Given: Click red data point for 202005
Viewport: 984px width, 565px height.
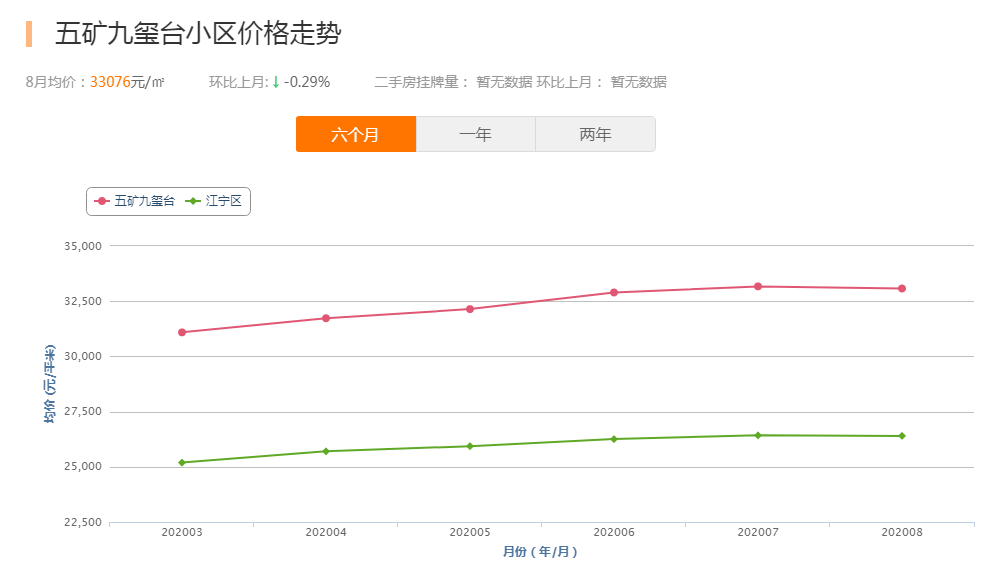Looking at the screenshot, I should [470, 309].
